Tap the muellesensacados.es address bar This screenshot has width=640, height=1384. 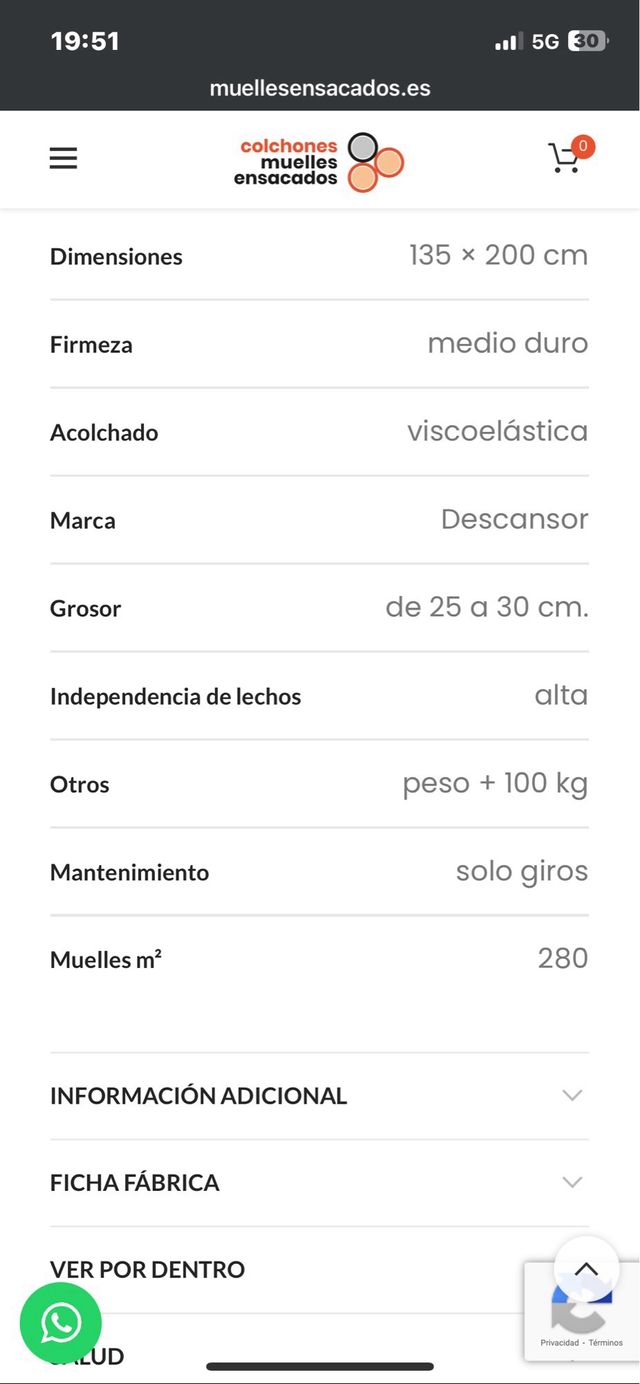pyautogui.click(x=320, y=88)
